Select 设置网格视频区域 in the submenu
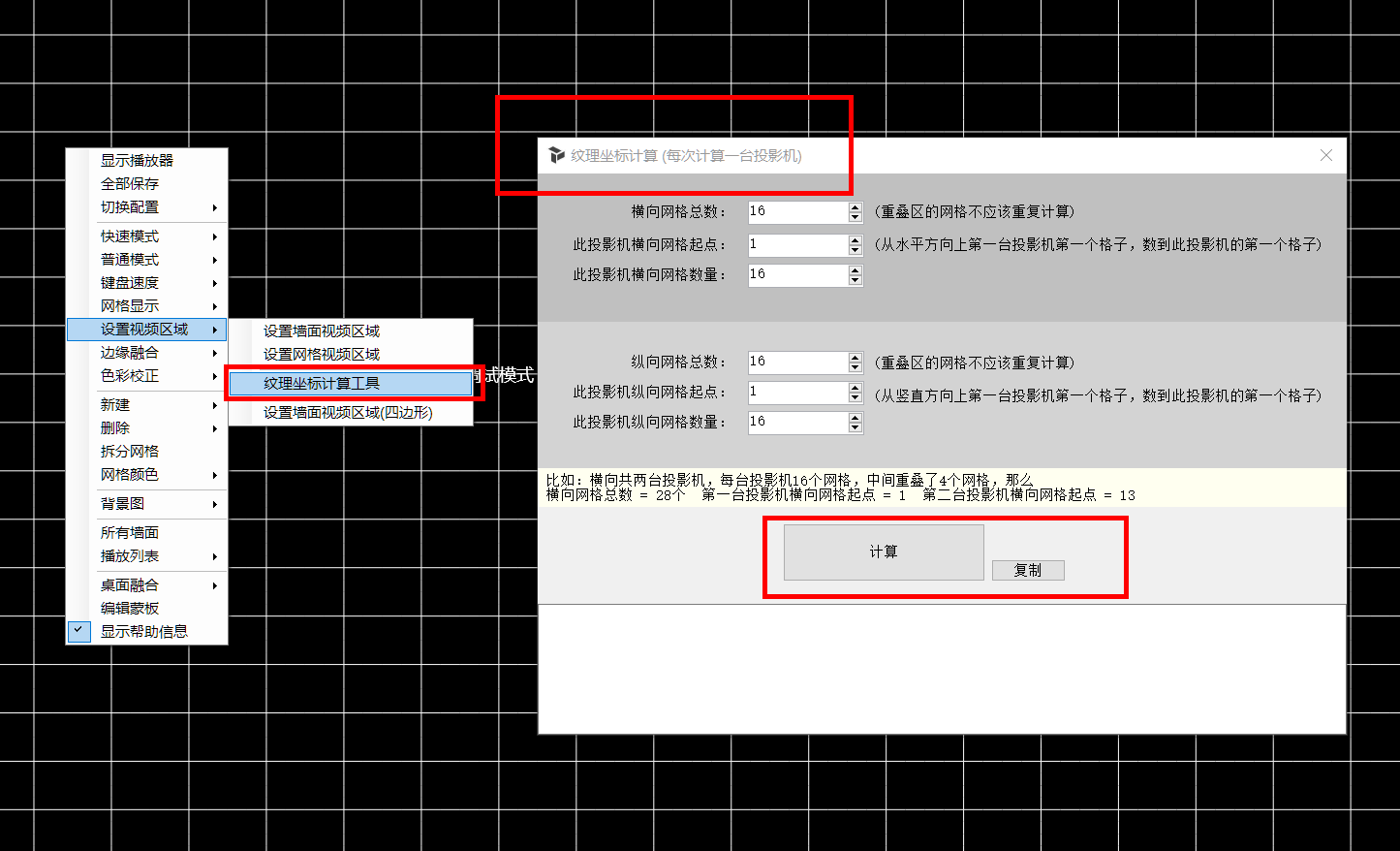1400x851 pixels. 351,355
